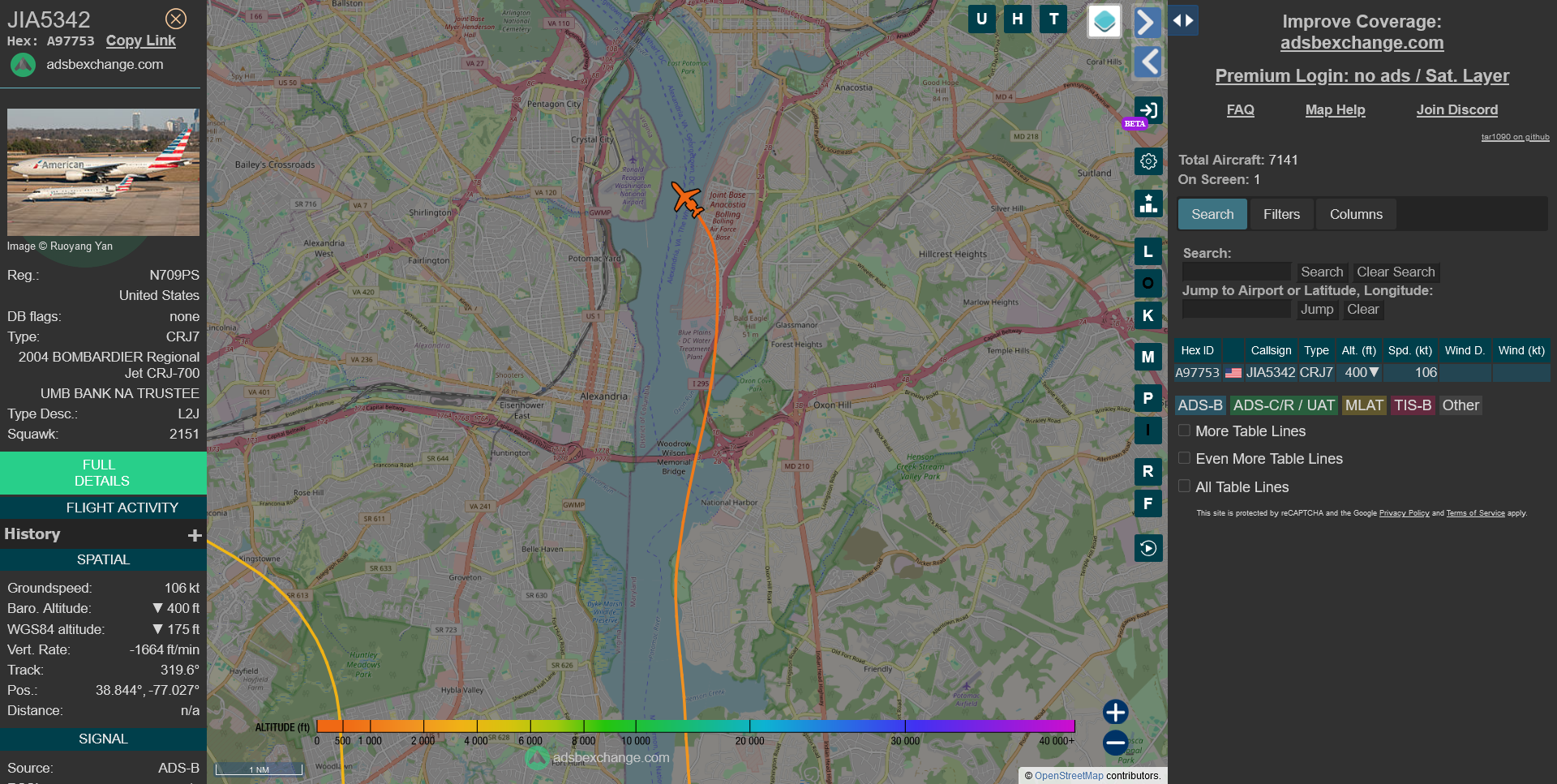The image size is (1557, 784).
Task: Click the U map button
Action: (982, 19)
